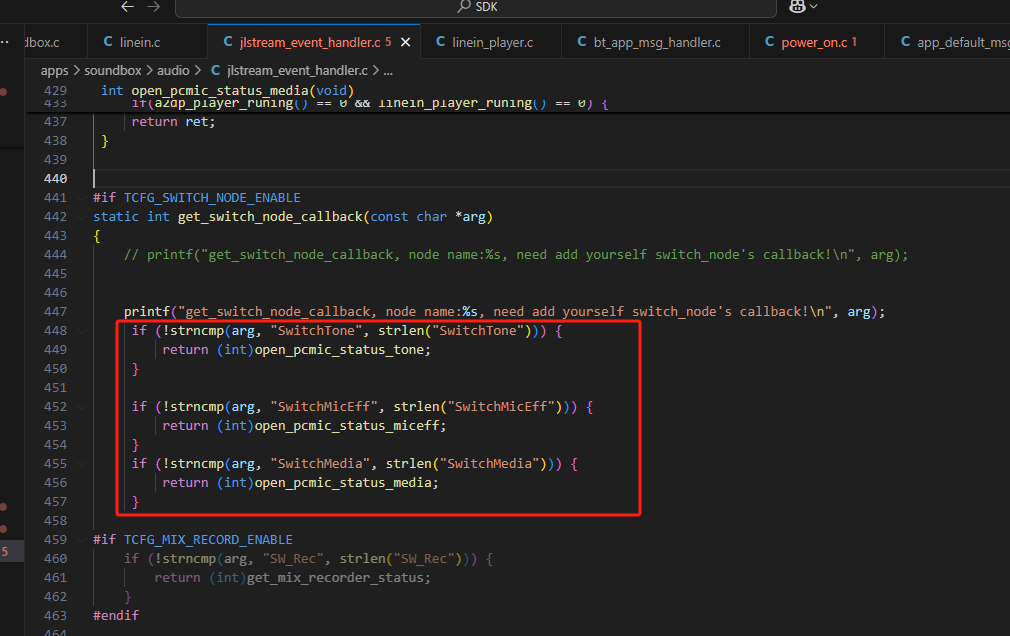Collapse the SwitchTone if block at line 448
Viewport: 1010px width, 636px height.
(82, 331)
